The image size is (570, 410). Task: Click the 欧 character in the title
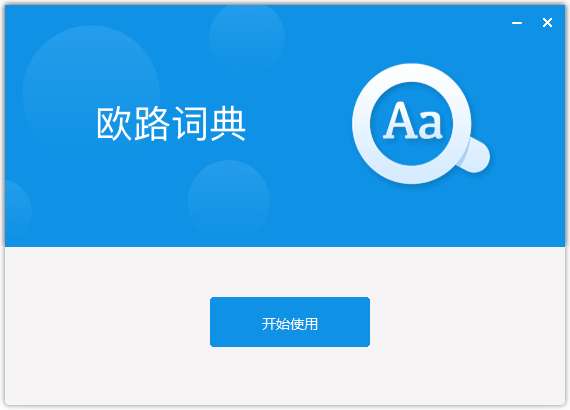(114, 124)
